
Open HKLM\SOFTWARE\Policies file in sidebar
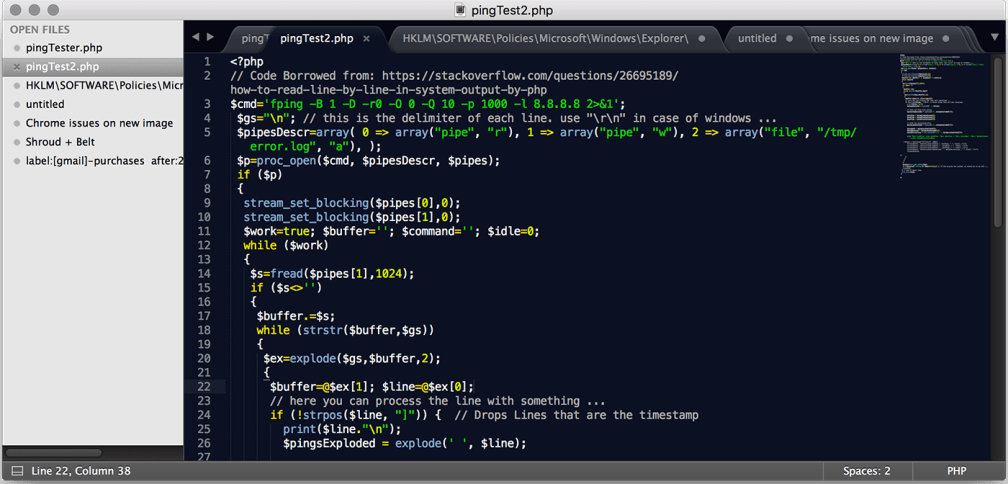point(104,85)
